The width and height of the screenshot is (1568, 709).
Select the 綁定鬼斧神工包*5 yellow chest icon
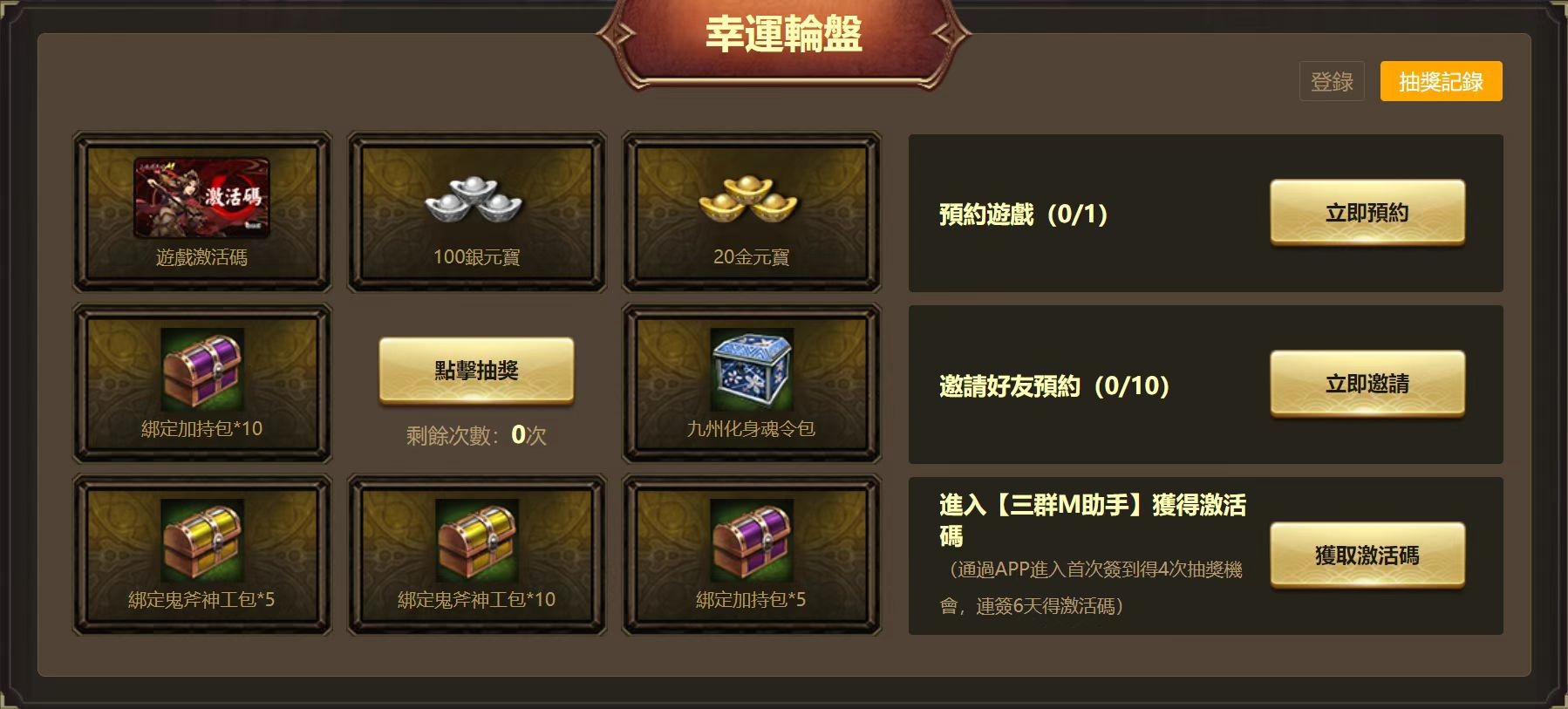[202, 541]
